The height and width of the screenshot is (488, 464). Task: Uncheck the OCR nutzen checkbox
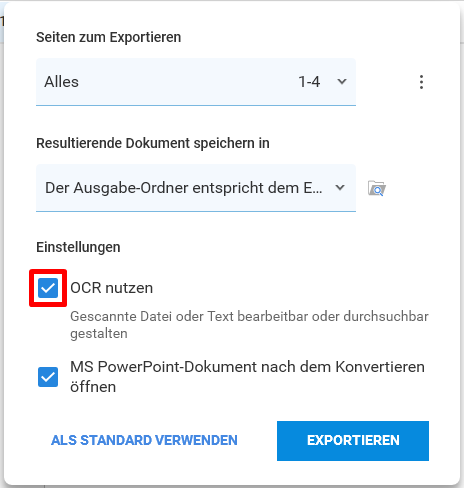(x=48, y=288)
